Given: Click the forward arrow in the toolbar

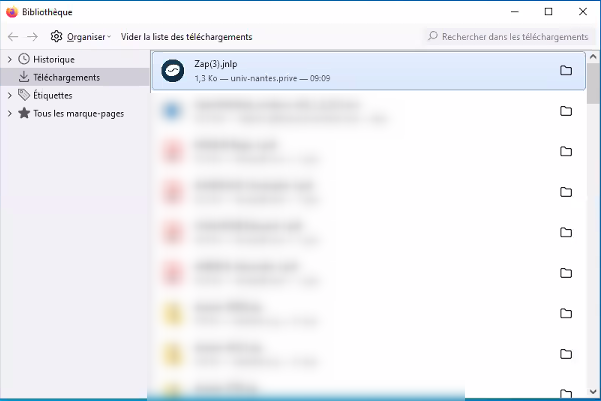Looking at the screenshot, I should [33, 37].
